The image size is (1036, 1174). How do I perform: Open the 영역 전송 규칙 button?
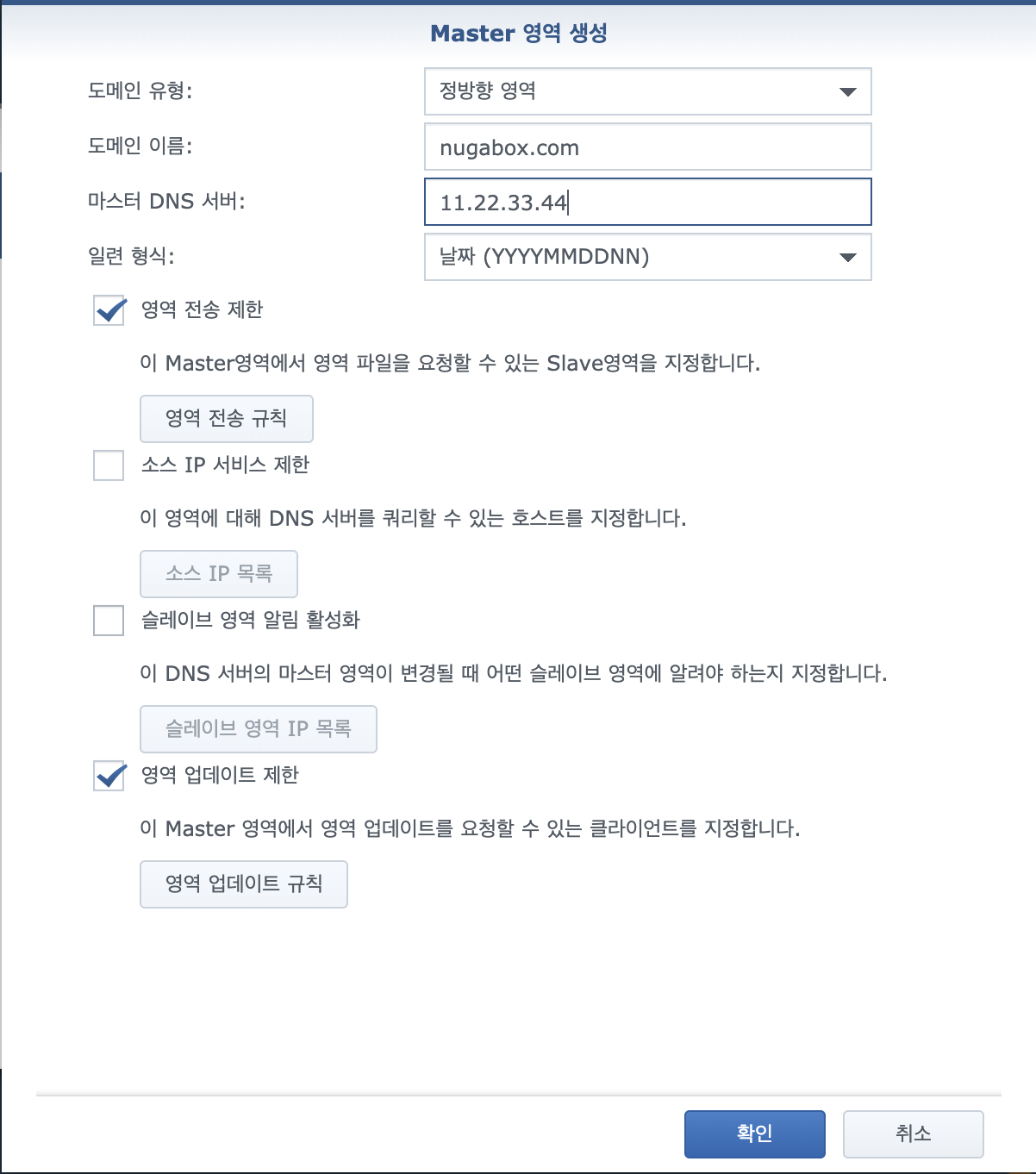[227, 419]
